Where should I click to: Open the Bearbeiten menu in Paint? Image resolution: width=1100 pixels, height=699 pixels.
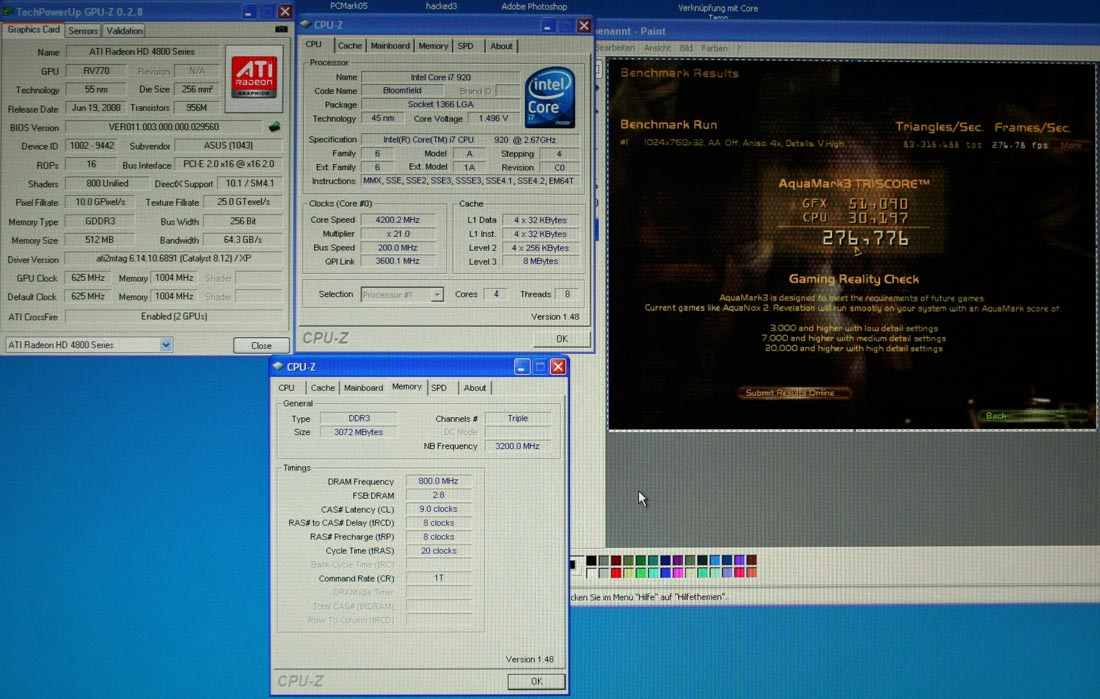(615, 48)
